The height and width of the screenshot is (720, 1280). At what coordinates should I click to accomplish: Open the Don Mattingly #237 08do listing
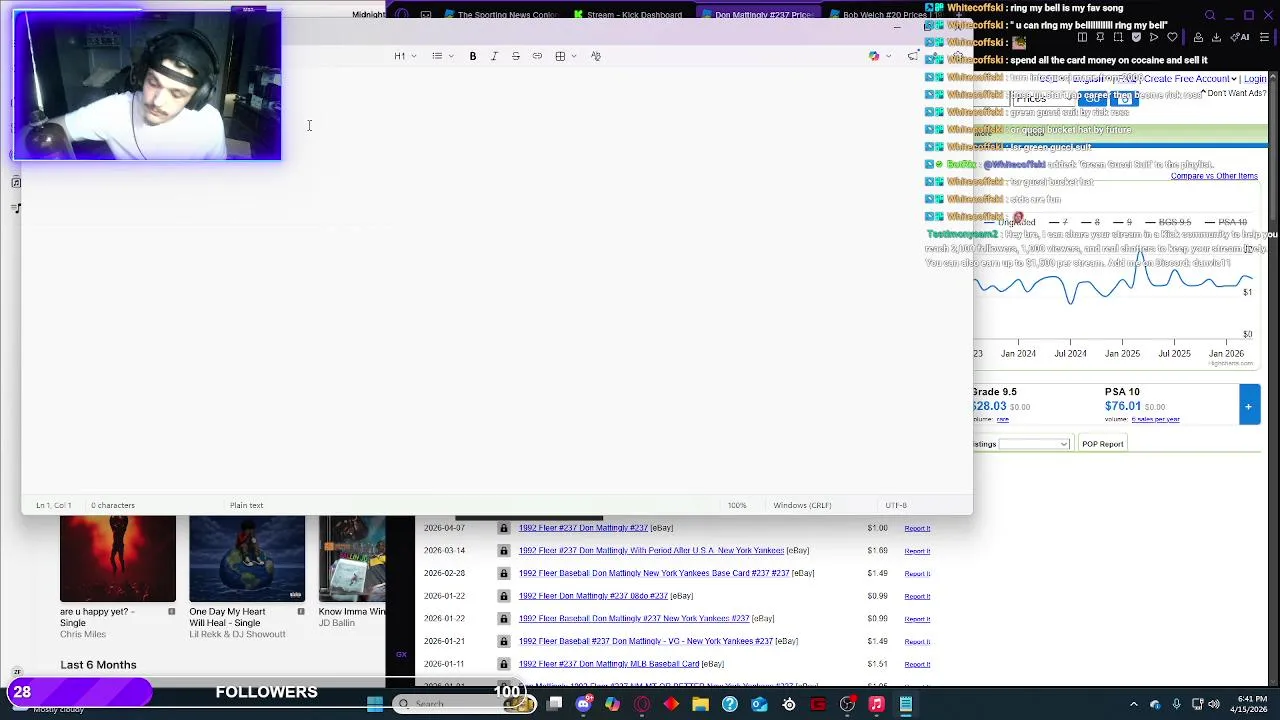592,596
